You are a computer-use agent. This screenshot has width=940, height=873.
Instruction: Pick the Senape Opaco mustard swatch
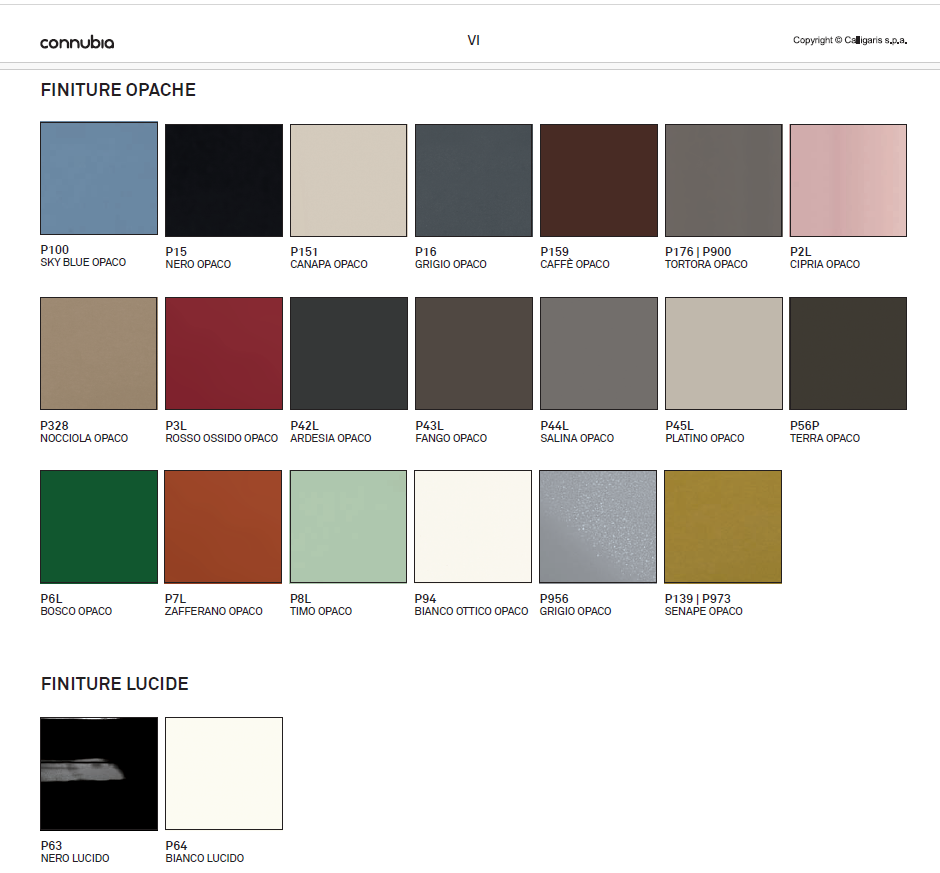723,526
